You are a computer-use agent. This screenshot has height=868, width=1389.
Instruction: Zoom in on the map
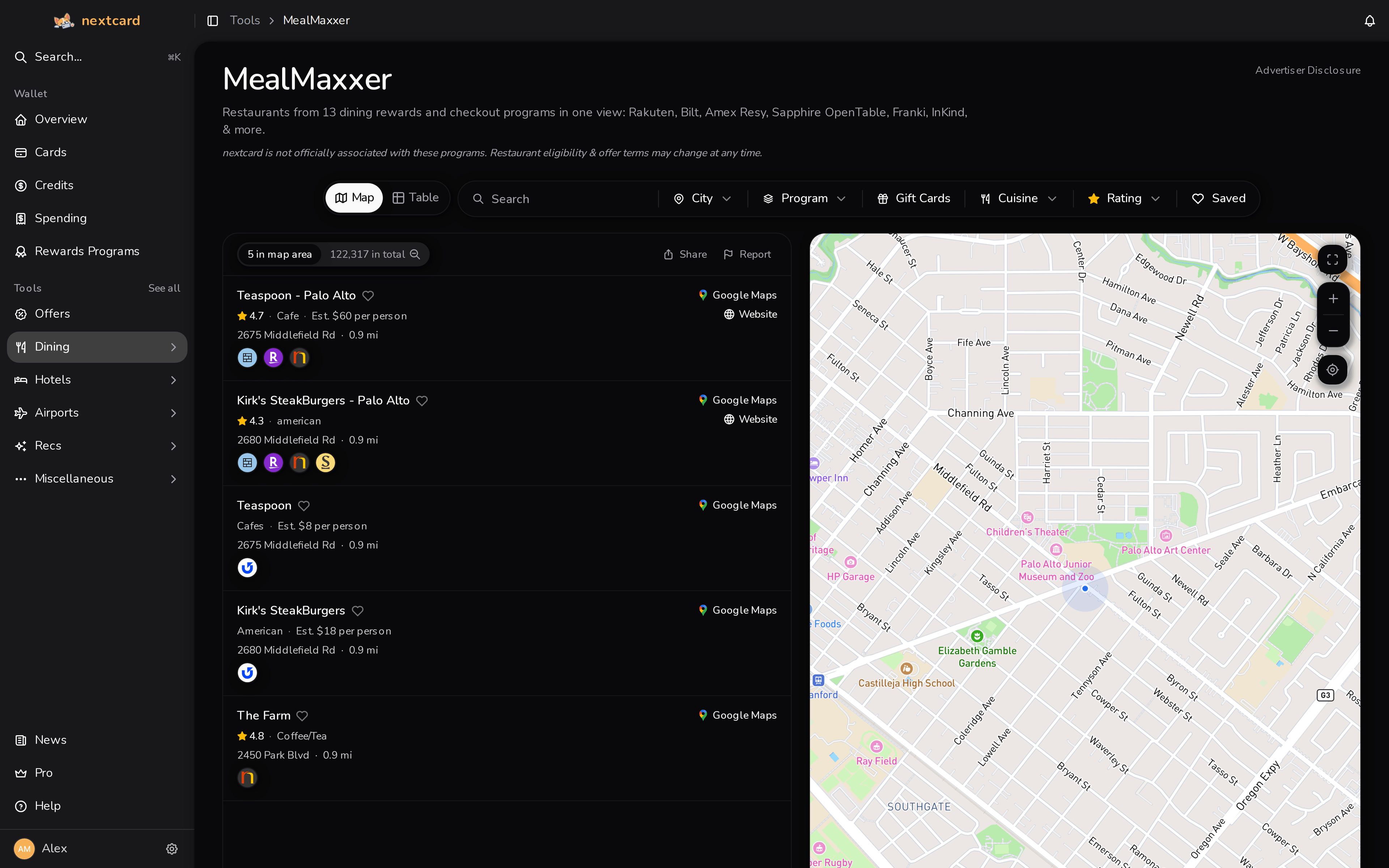pos(1333,298)
